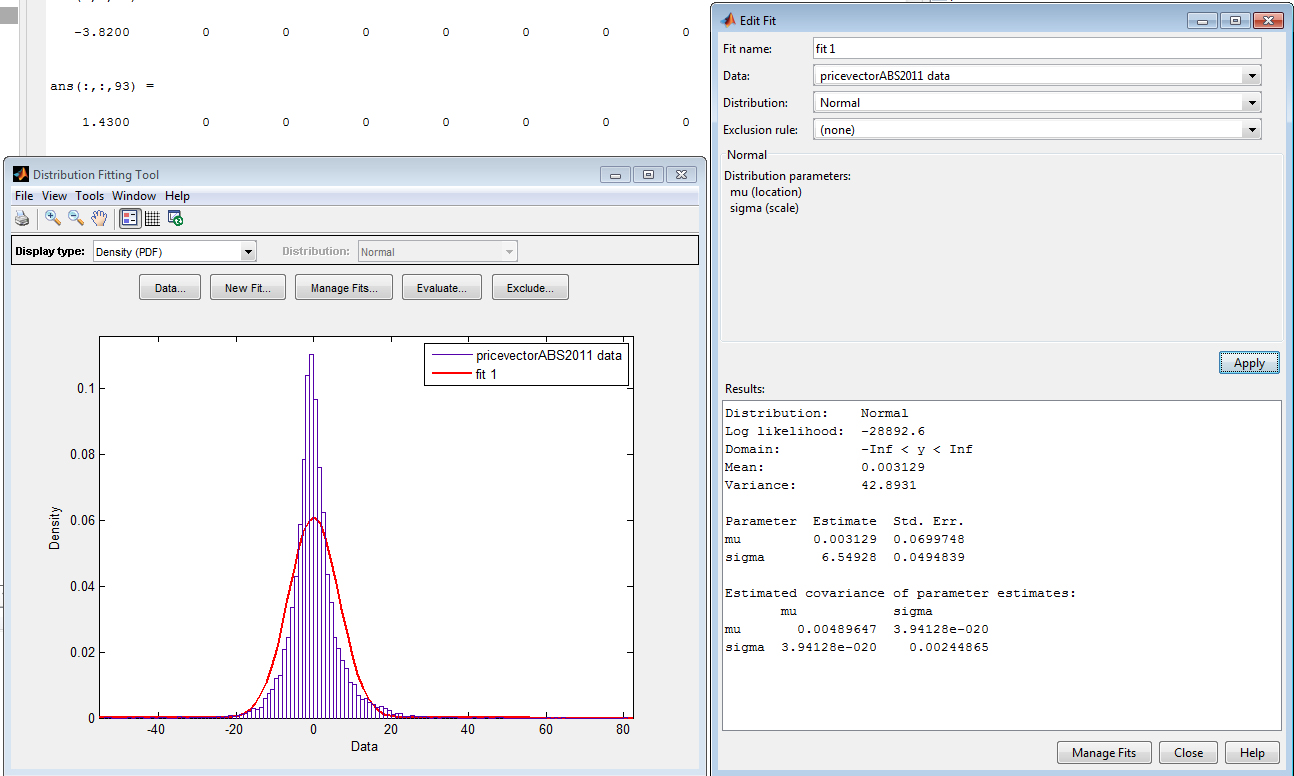This screenshot has height=776, width=1294.
Task: Click the results text area
Action: (x=1002, y=565)
